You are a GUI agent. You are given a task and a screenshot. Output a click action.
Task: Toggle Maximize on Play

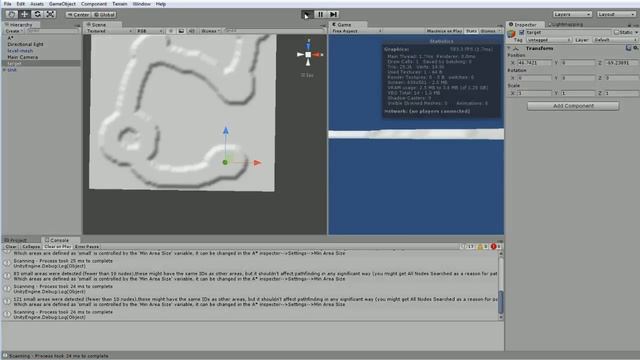tap(444, 31)
